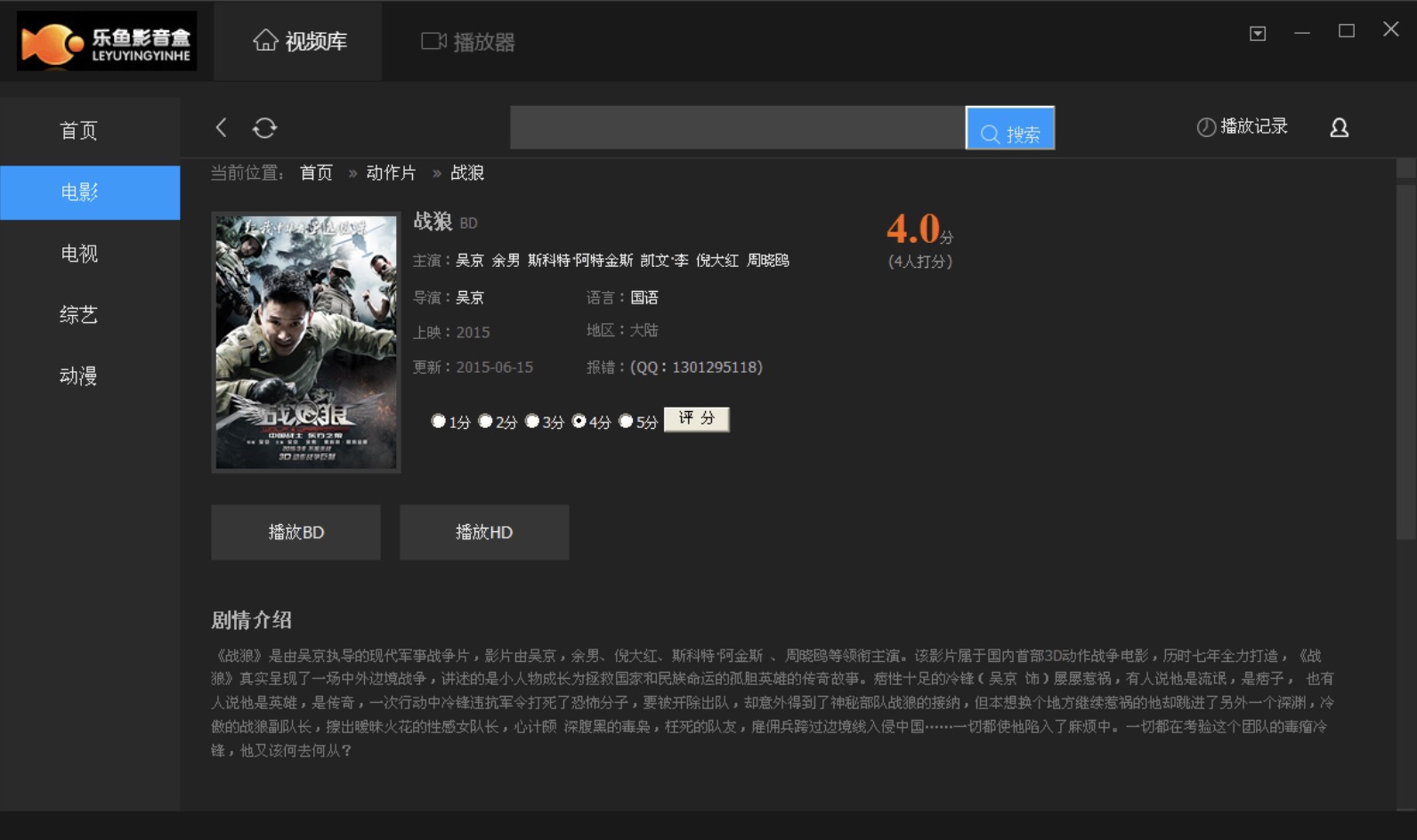Viewport: 1417px width, 840px height.
Task: Click the language value 国语
Action: pyautogui.click(x=644, y=297)
